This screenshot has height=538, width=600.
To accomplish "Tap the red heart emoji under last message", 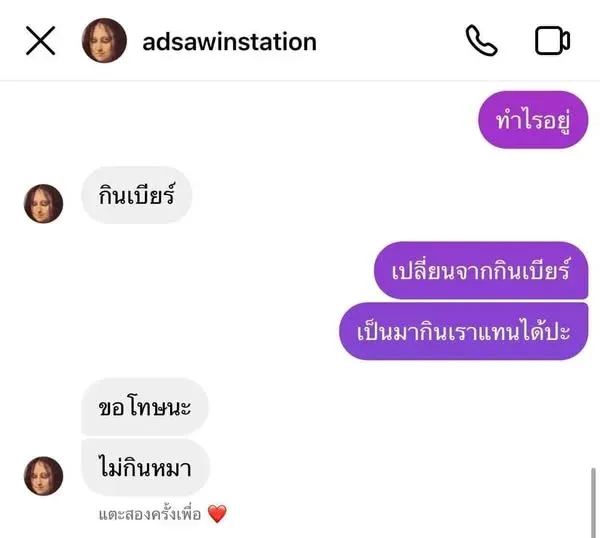I will click(217, 514).
